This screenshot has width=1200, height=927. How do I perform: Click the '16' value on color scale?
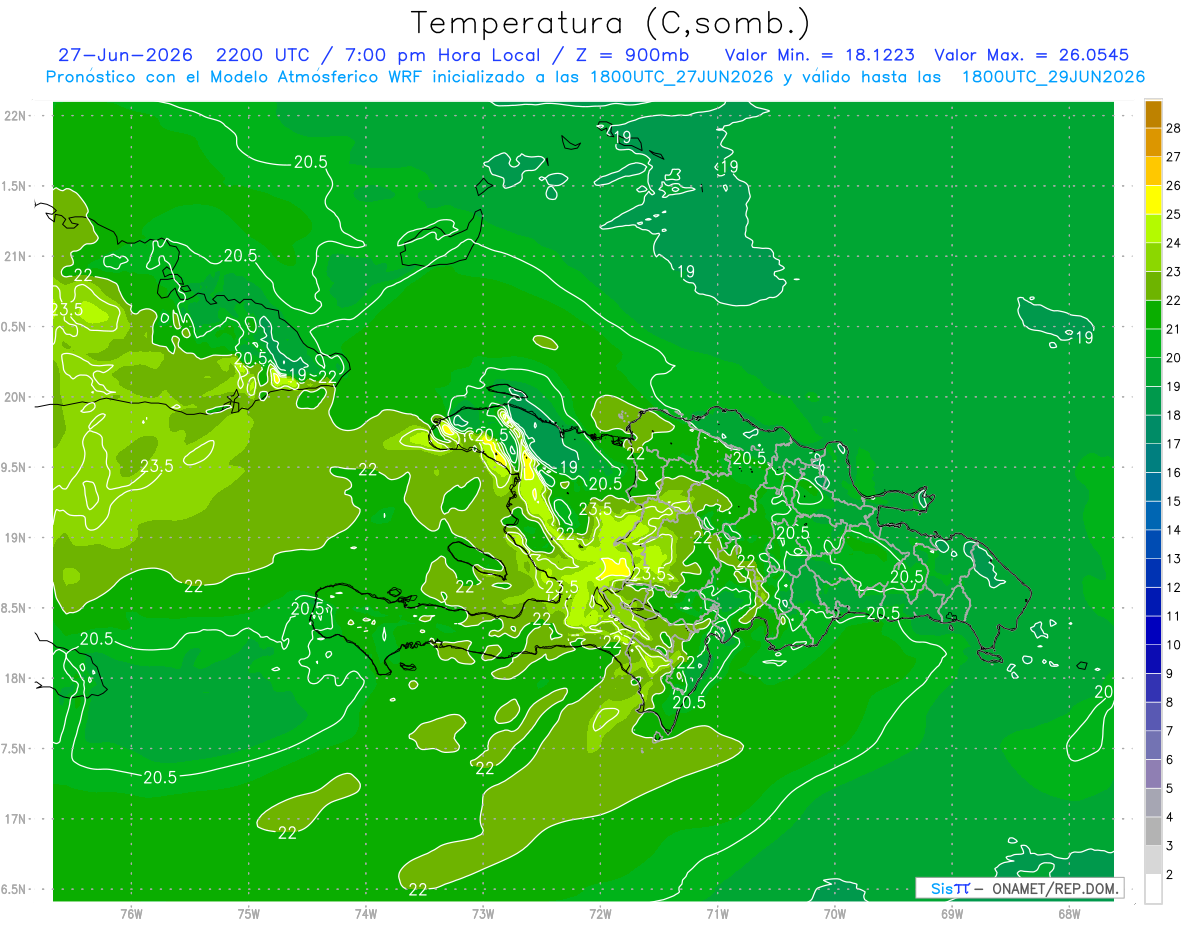1174,473
